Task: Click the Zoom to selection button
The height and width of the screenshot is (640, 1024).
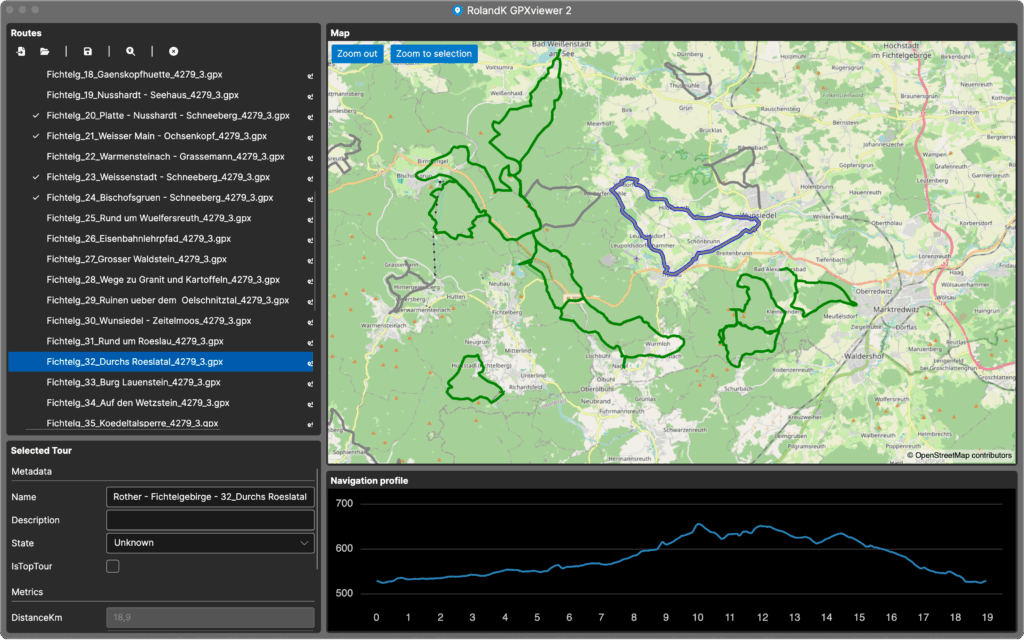Action: pyautogui.click(x=433, y=54)
